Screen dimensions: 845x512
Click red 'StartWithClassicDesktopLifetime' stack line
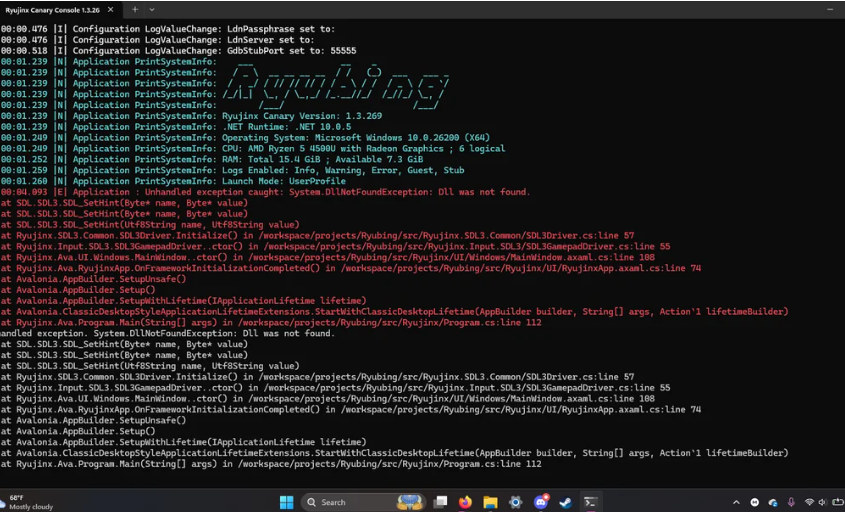(394, 312)
